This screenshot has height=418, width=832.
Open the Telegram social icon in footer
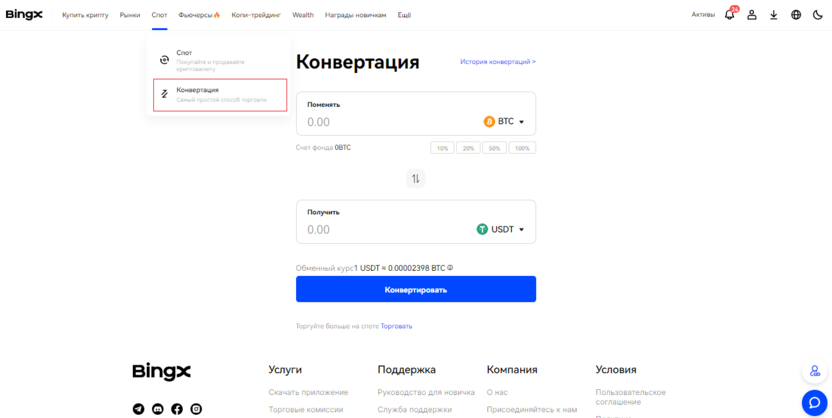138,409
